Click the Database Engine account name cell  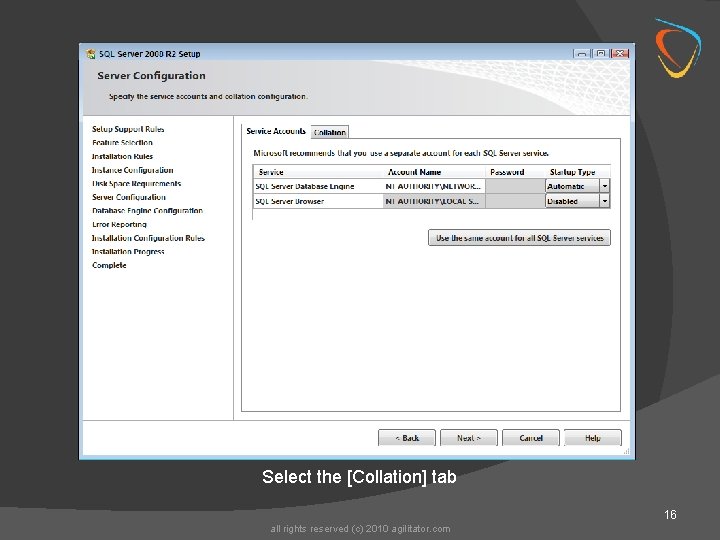[x=434, y=186]
